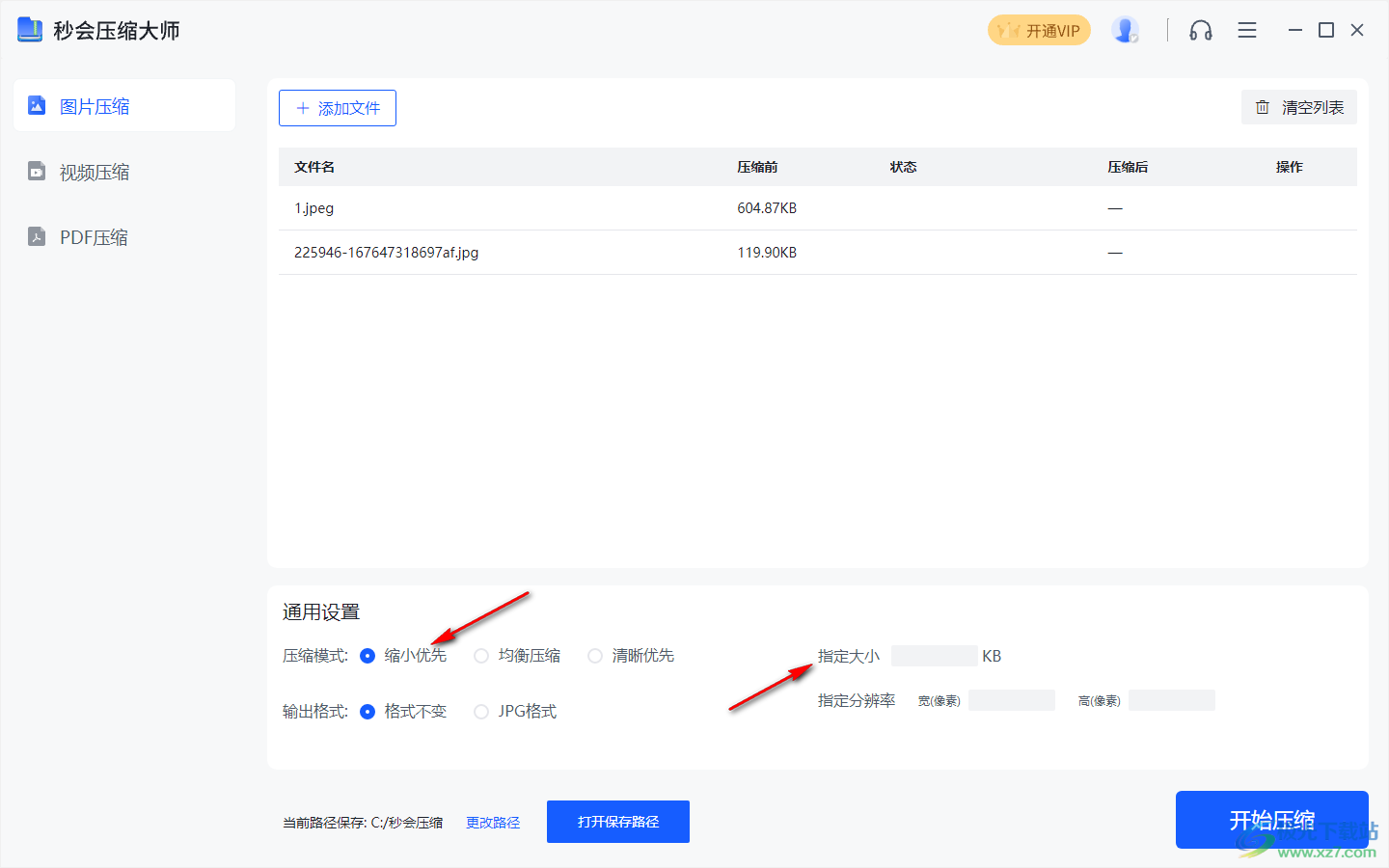Open the hamburger menu icon

click(x=1247, y=31)
